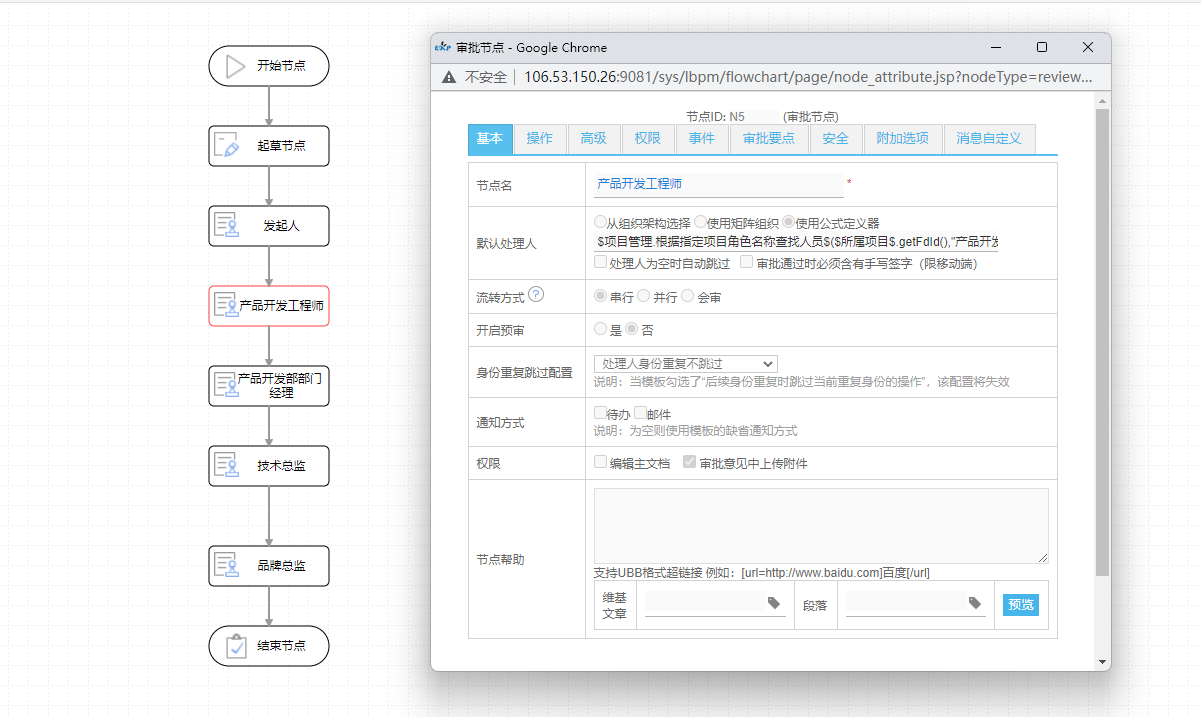
Task: Click the clipboard check icon in 结束节点
Action: pyautogui.click(x=236, y=646)
